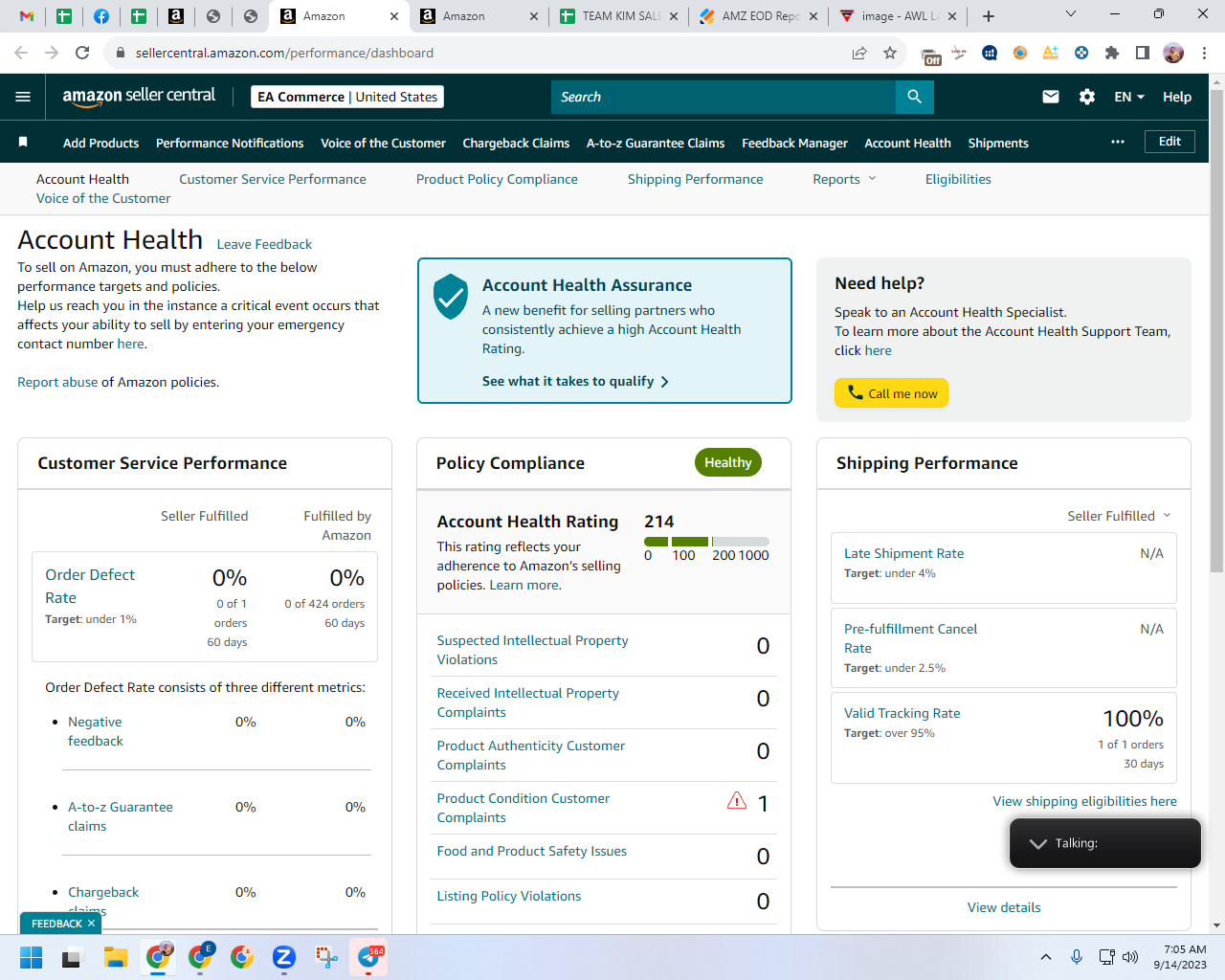Switch to the AMZ EOD Report browser tab
Image resolution: width=1225 pixels, height=980 pixels.
coord(759,16)
